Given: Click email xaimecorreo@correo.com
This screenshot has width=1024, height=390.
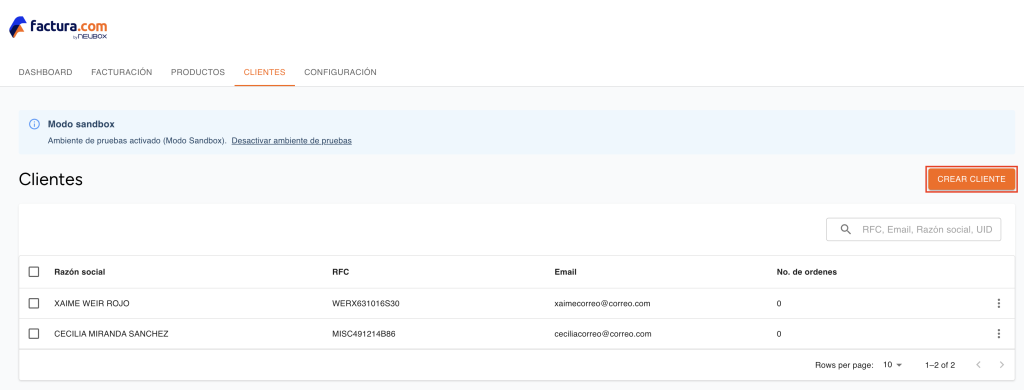Looking at the screenshot, I should pyautogui.click(x=602, y=303).
